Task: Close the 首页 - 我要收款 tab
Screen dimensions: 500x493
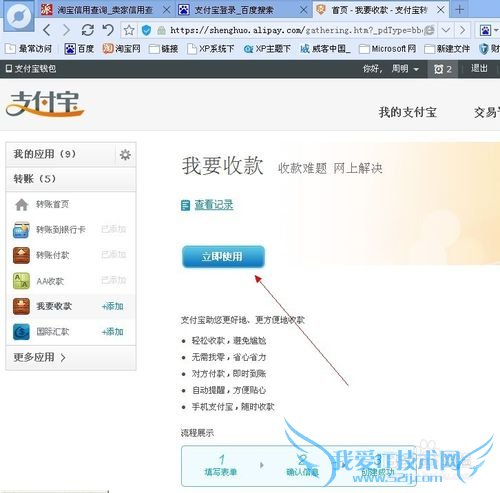Action: [440, 10]
